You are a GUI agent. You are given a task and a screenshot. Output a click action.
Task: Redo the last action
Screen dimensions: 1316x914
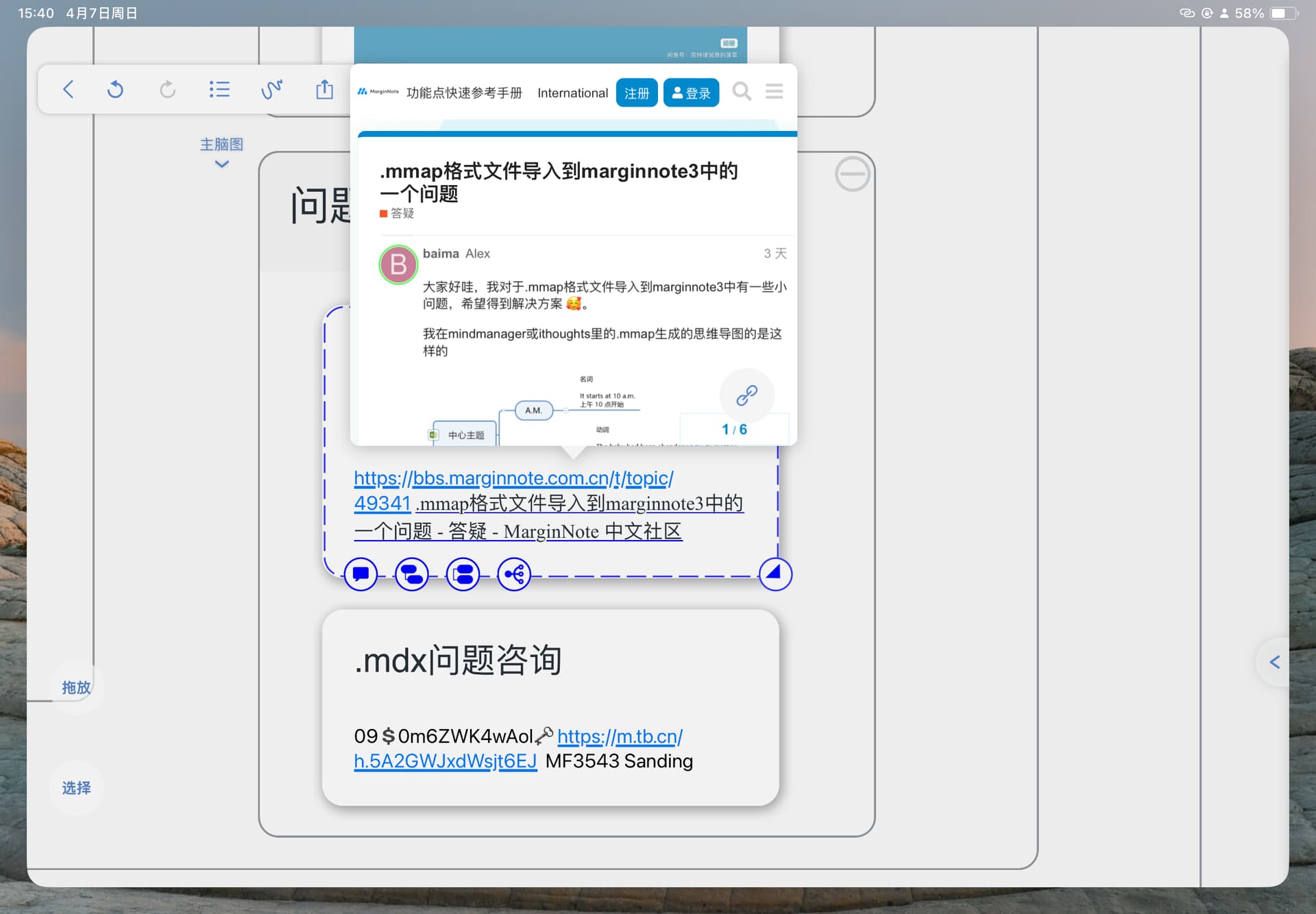tap(167, 89)
